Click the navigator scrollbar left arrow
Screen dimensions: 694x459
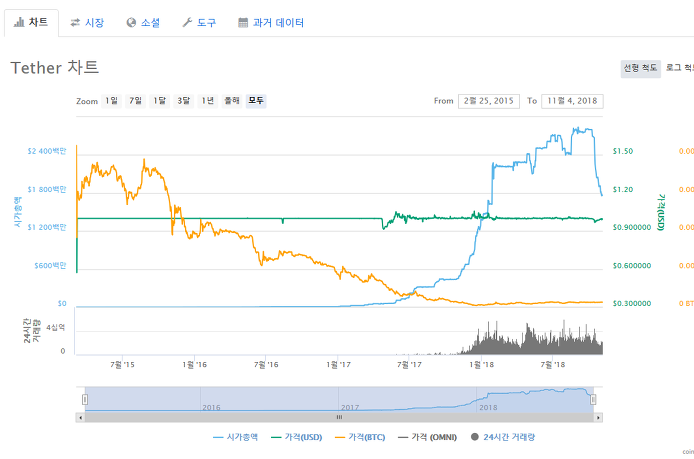pyautogui.click(x=80, y=417)
